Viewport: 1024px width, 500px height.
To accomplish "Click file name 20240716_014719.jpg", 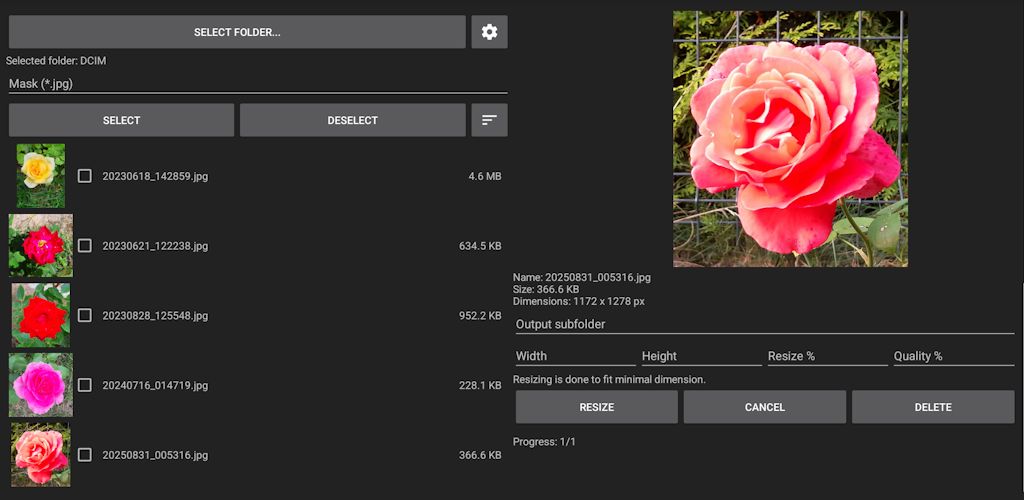I will click(x=155, y=386).
